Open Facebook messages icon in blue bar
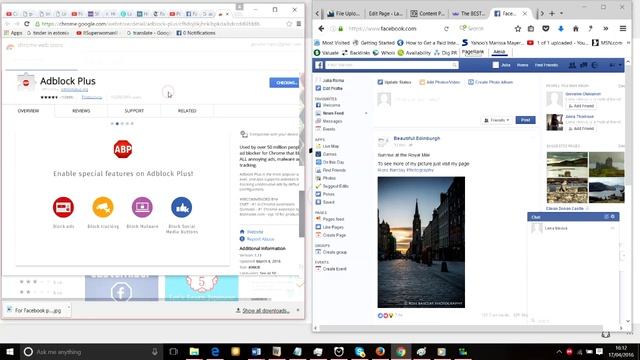Viewport: 640px width, 360px height. [584, 65]
